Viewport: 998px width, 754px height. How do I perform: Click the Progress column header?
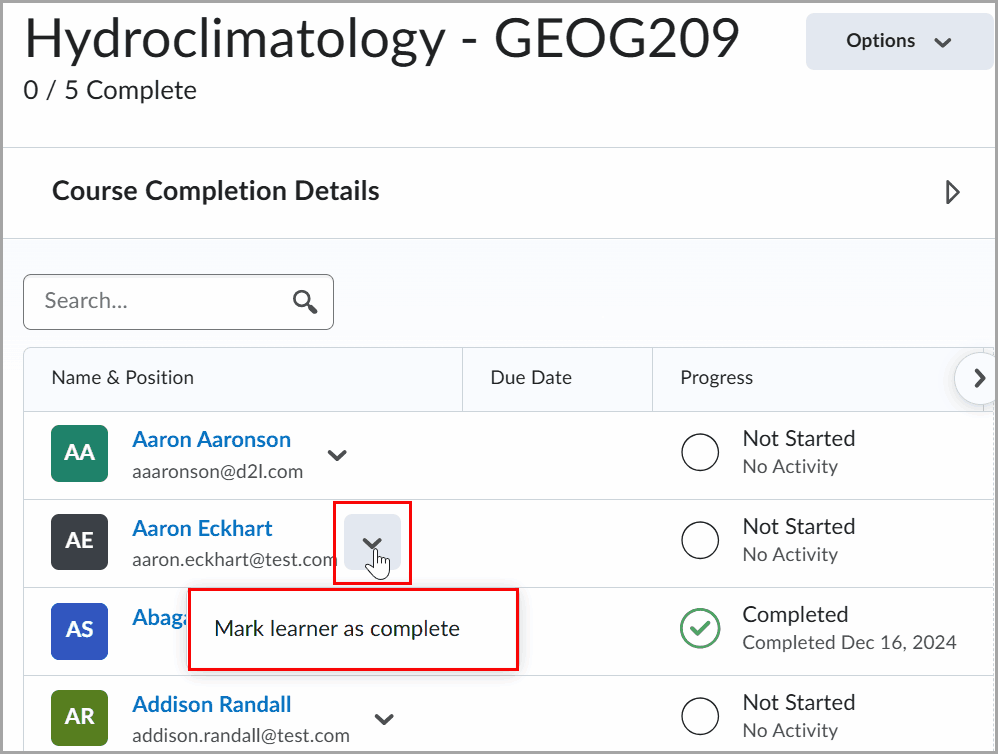716,378
